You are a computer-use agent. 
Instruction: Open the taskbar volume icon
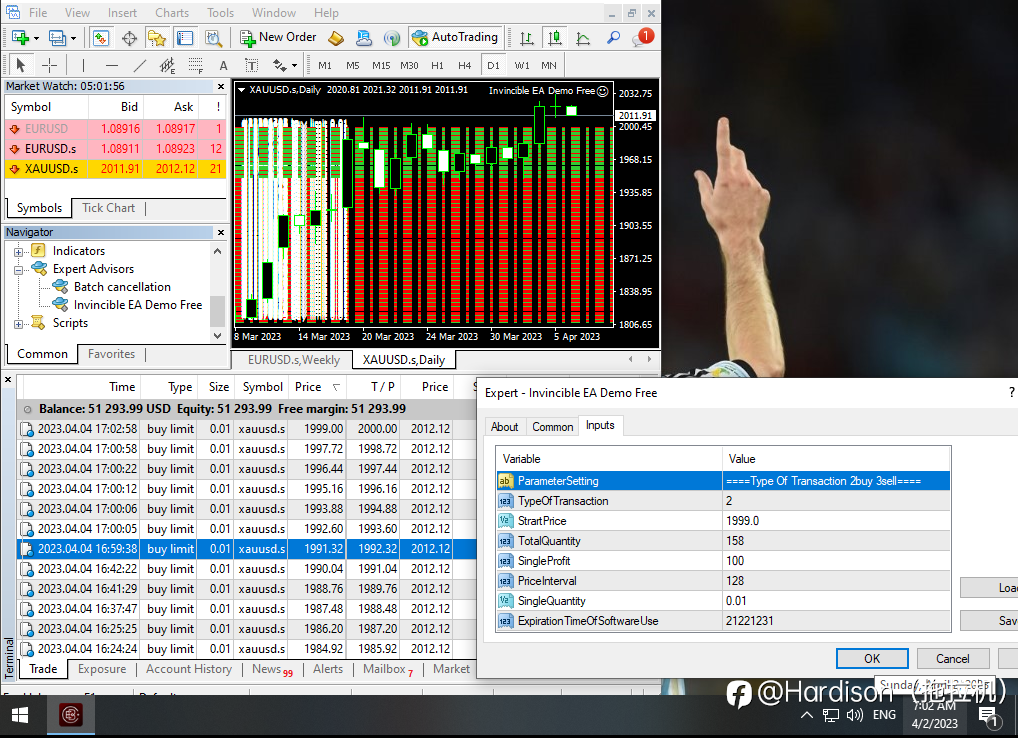855,715
